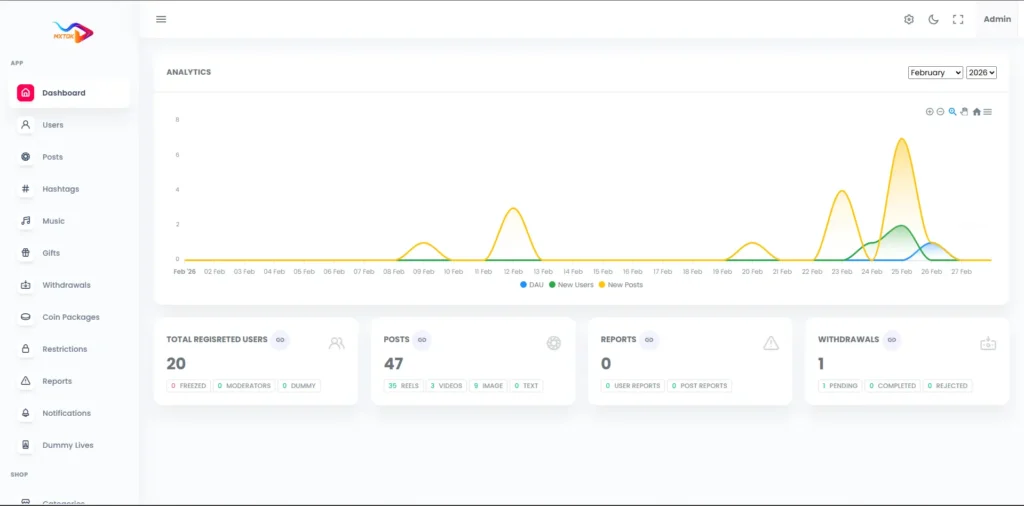Click the 0 Text badge
Screen dimensions: 1024x506
coord(526,386)
